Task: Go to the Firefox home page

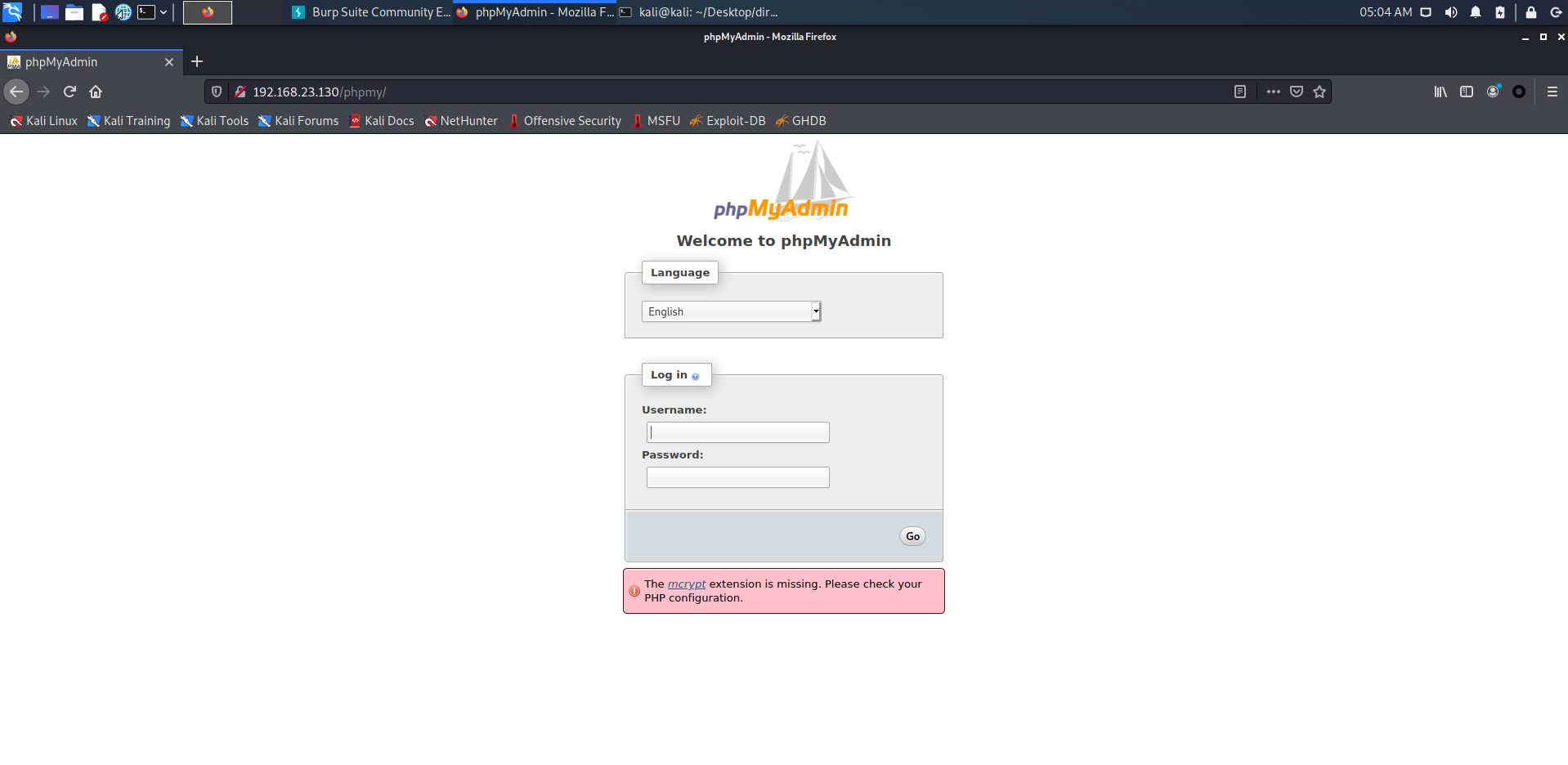Action: pyautogui.click(x=96, y=92)
